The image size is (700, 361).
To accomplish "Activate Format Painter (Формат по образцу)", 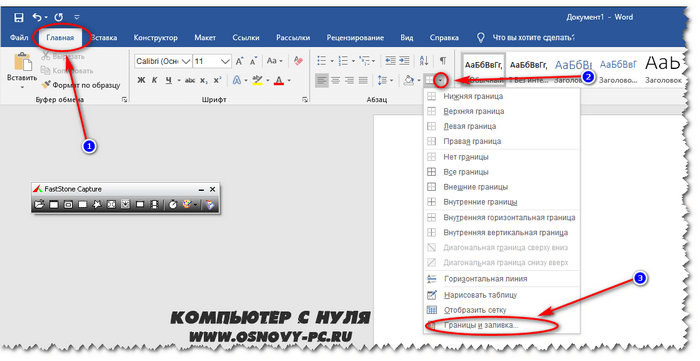I will click(x=80, y=84).
